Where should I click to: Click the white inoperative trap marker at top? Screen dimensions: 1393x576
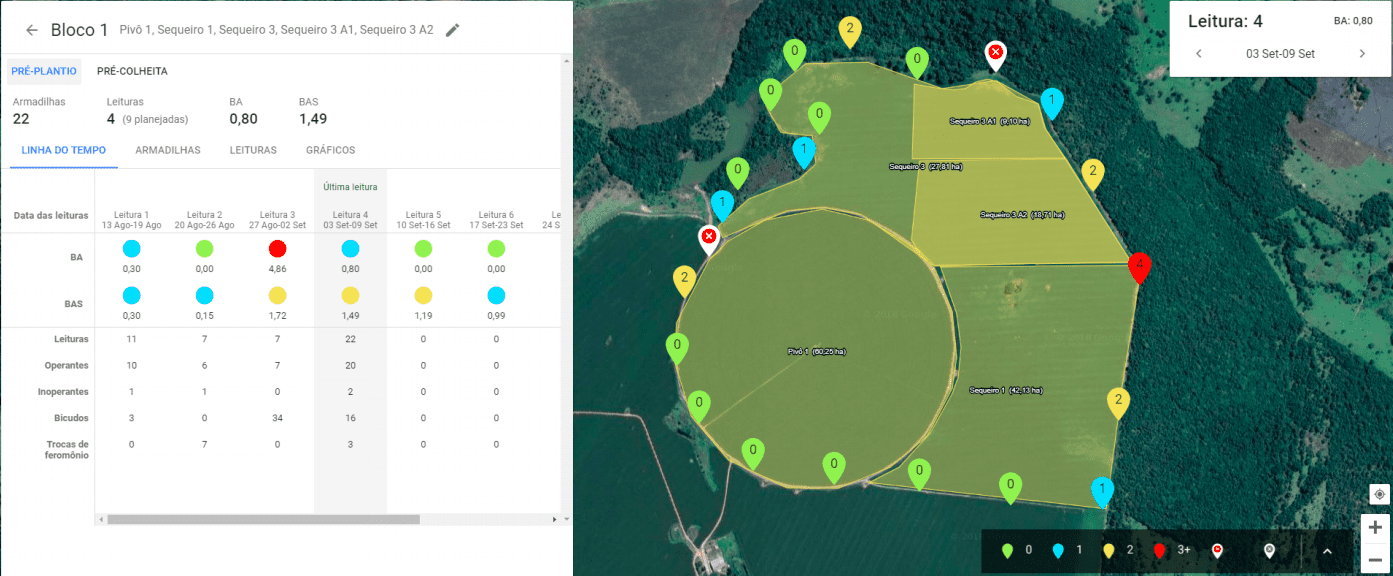click(x=995, y=54)
